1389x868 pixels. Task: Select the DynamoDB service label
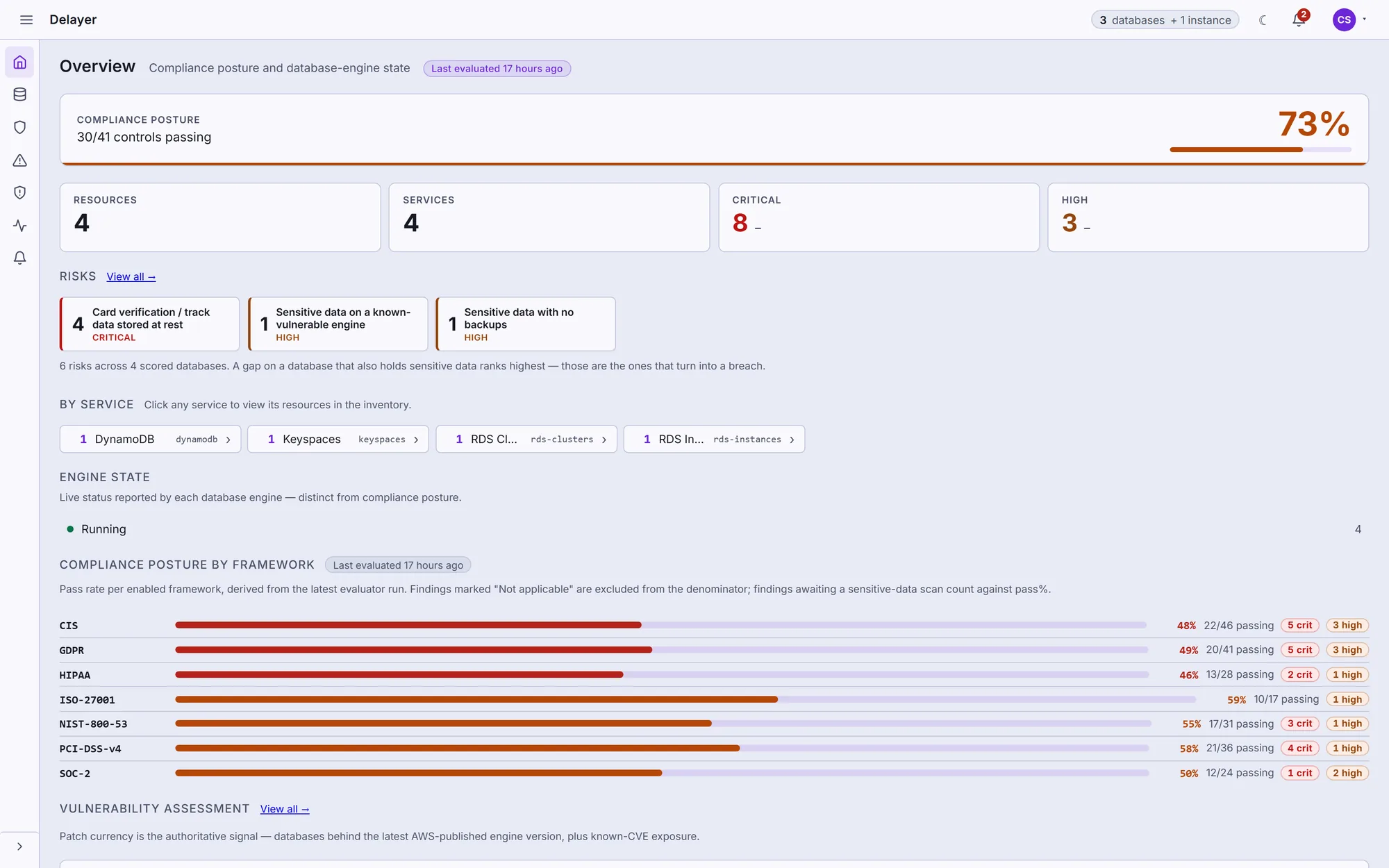click(124, 439)
